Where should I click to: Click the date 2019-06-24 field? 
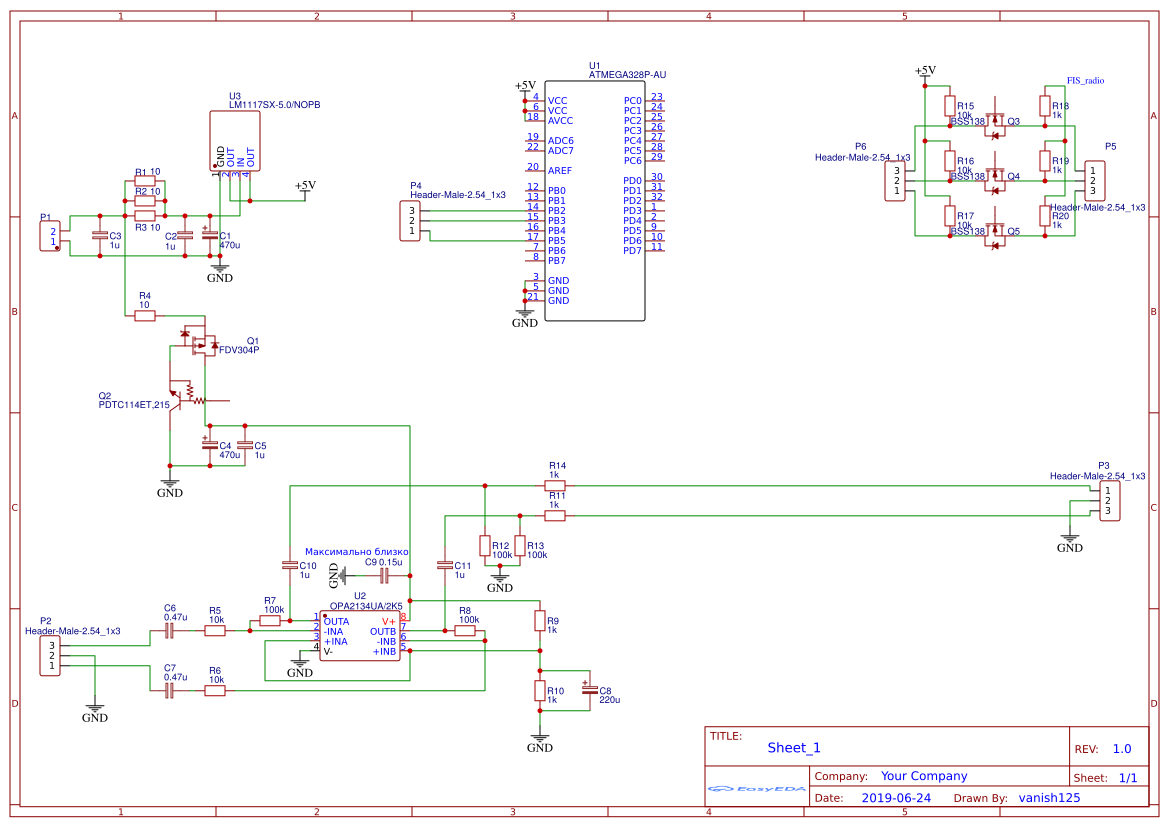895,798
